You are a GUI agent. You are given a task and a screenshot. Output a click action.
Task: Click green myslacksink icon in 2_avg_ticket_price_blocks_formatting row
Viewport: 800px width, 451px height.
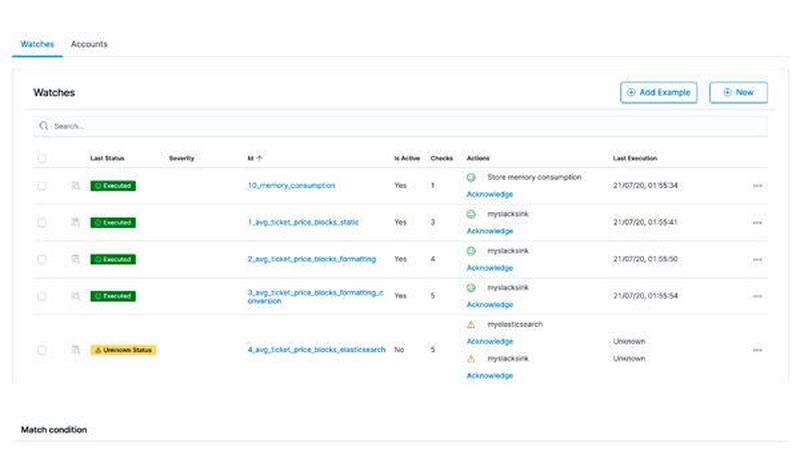coord(471,251)
